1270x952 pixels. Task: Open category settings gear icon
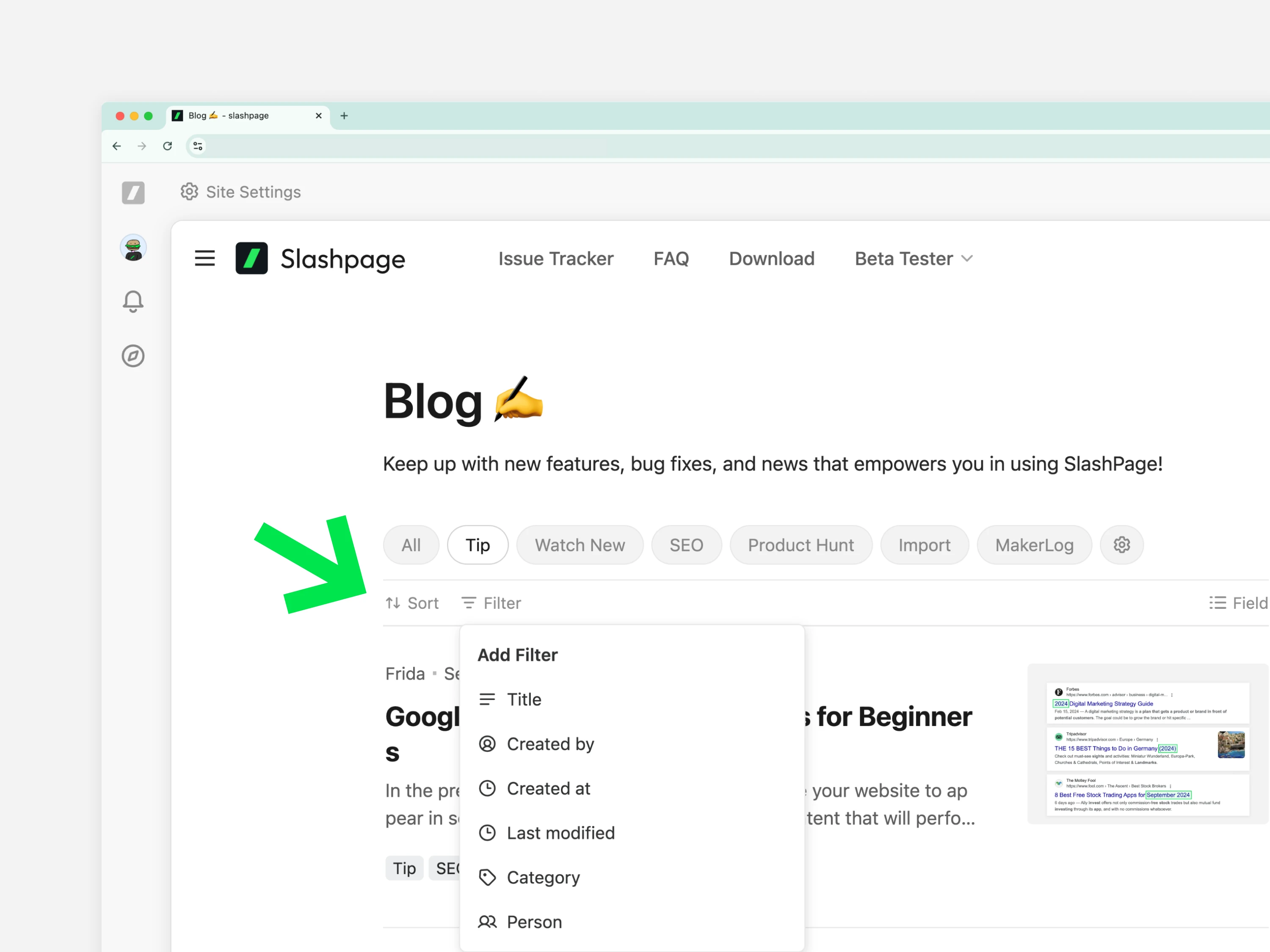click(x=1121, y=545)
